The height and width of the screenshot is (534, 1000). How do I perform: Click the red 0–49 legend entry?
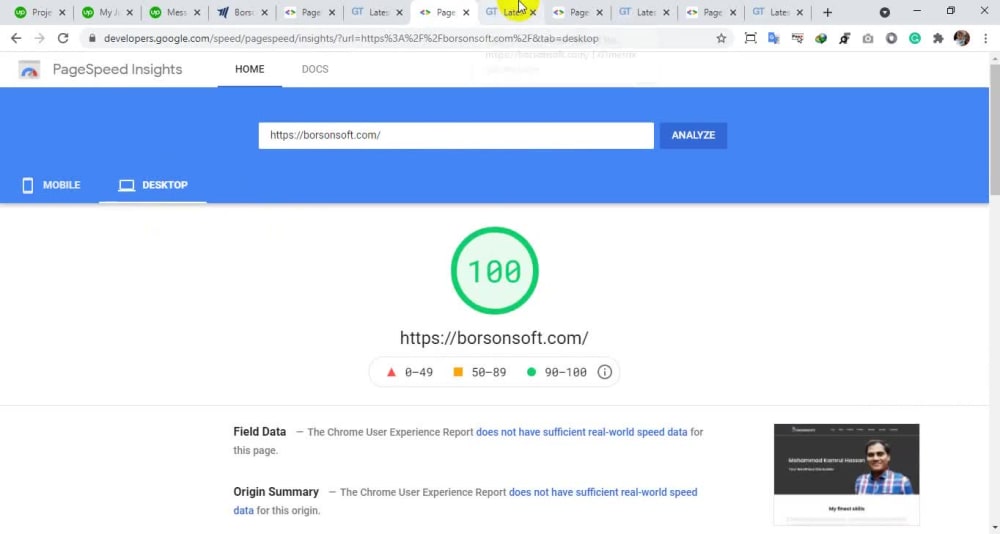pyautogui.click(x=409, y=372)
